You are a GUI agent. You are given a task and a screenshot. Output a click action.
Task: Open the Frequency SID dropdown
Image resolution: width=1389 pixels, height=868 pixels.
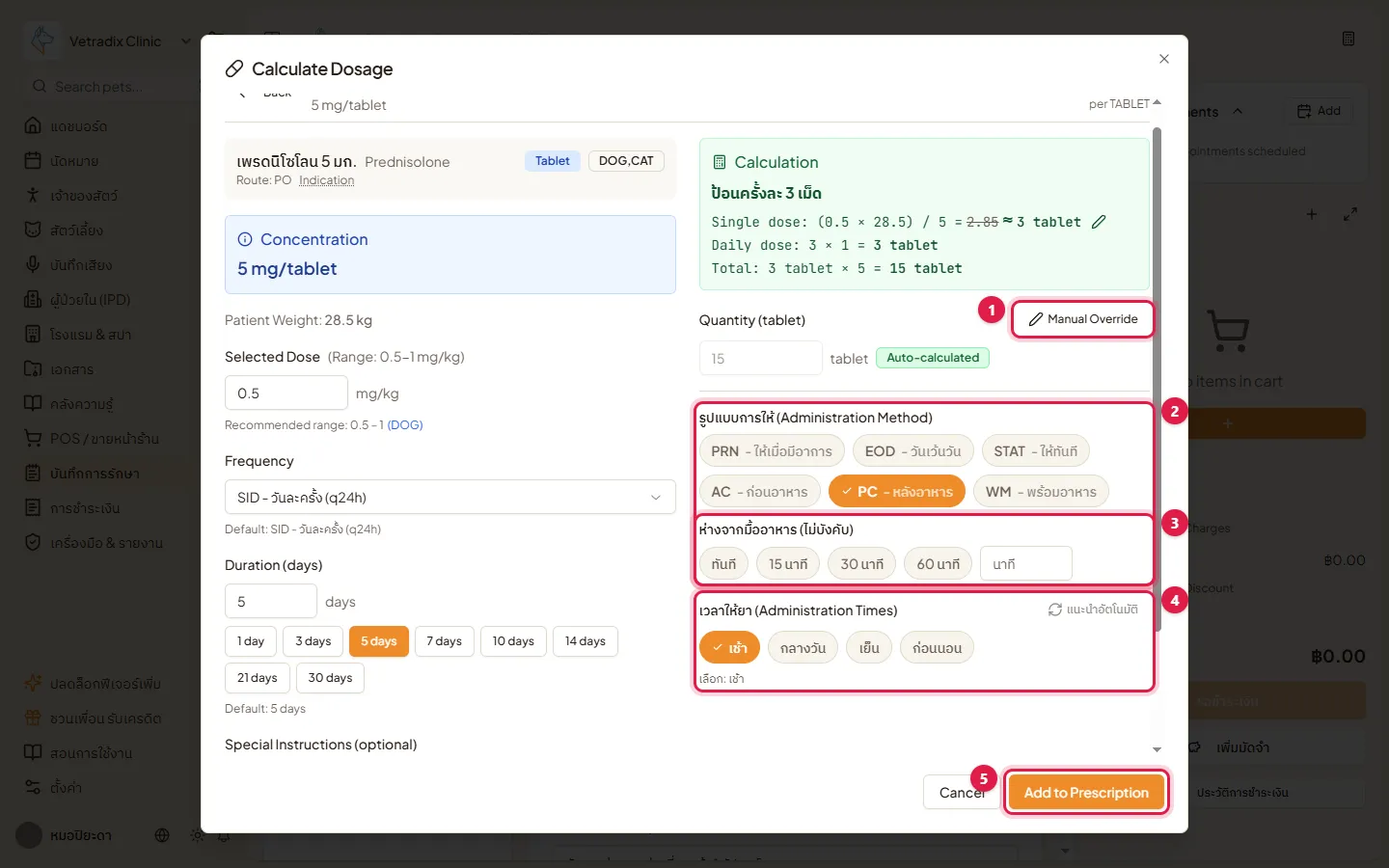tap(449, 498)
